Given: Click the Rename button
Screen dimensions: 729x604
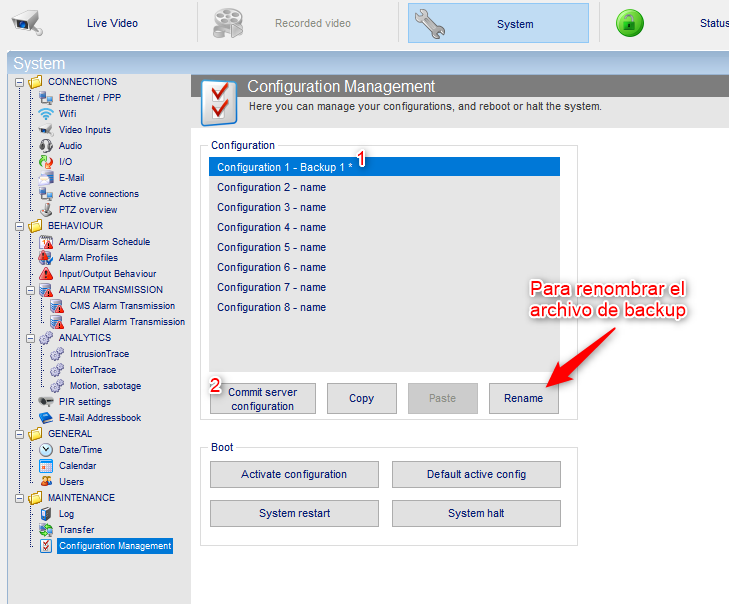Looking at the screenshot, I should click(524, 398).
